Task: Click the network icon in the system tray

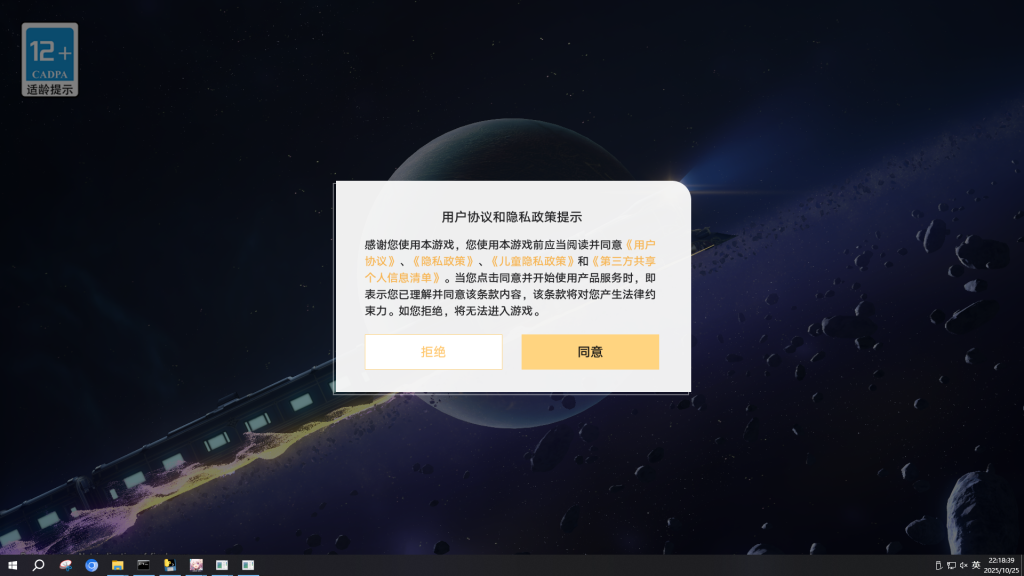Action: [951, 563]
